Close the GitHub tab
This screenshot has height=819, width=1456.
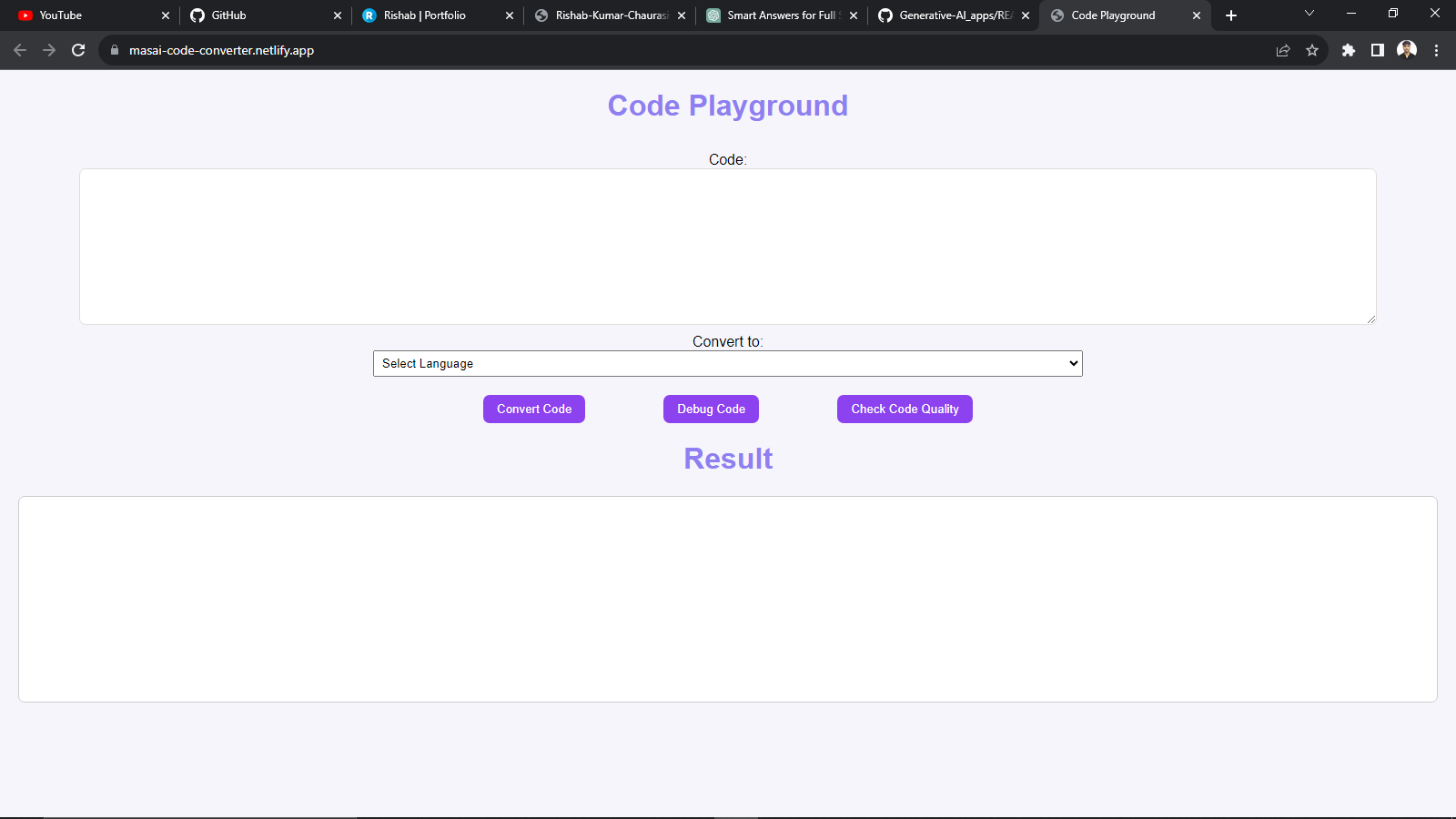pos(338,15)
